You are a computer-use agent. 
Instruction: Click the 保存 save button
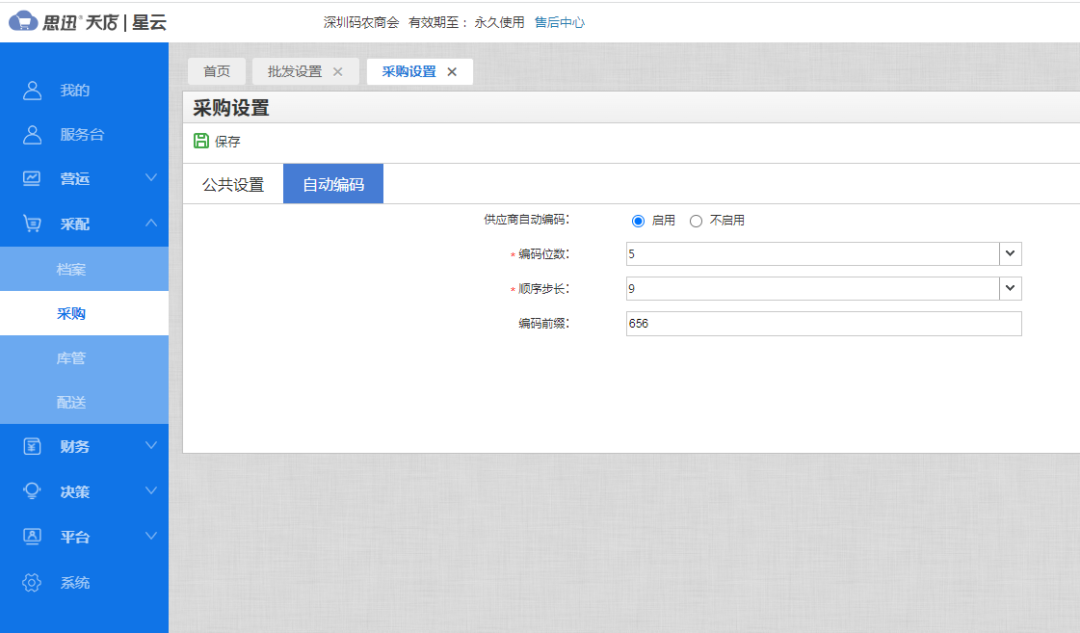[x=216, y=141]
